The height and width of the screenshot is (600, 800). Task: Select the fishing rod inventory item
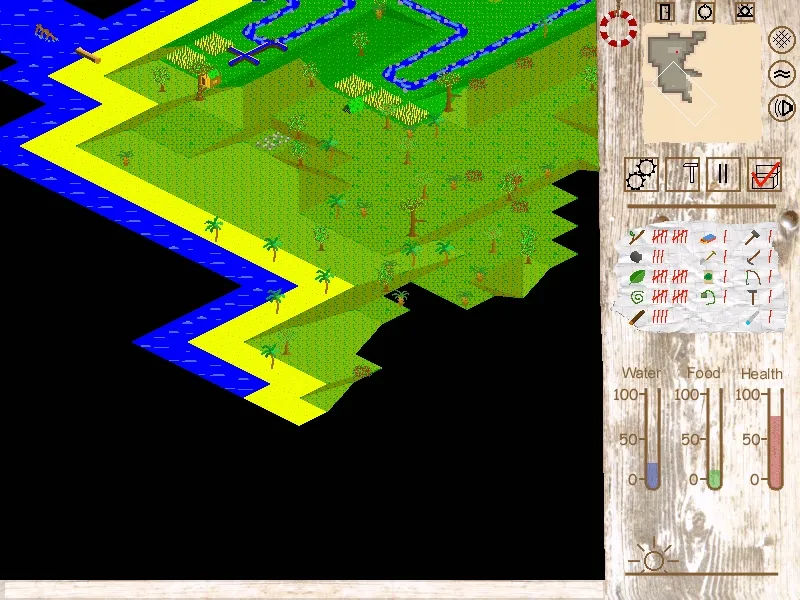click(x=753, y=277)
